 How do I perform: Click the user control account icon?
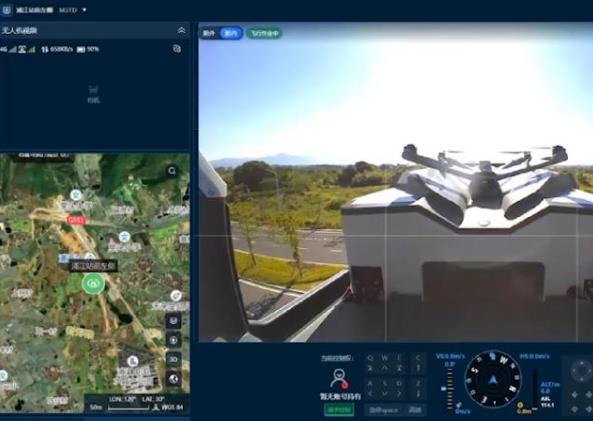coord(339,379)
